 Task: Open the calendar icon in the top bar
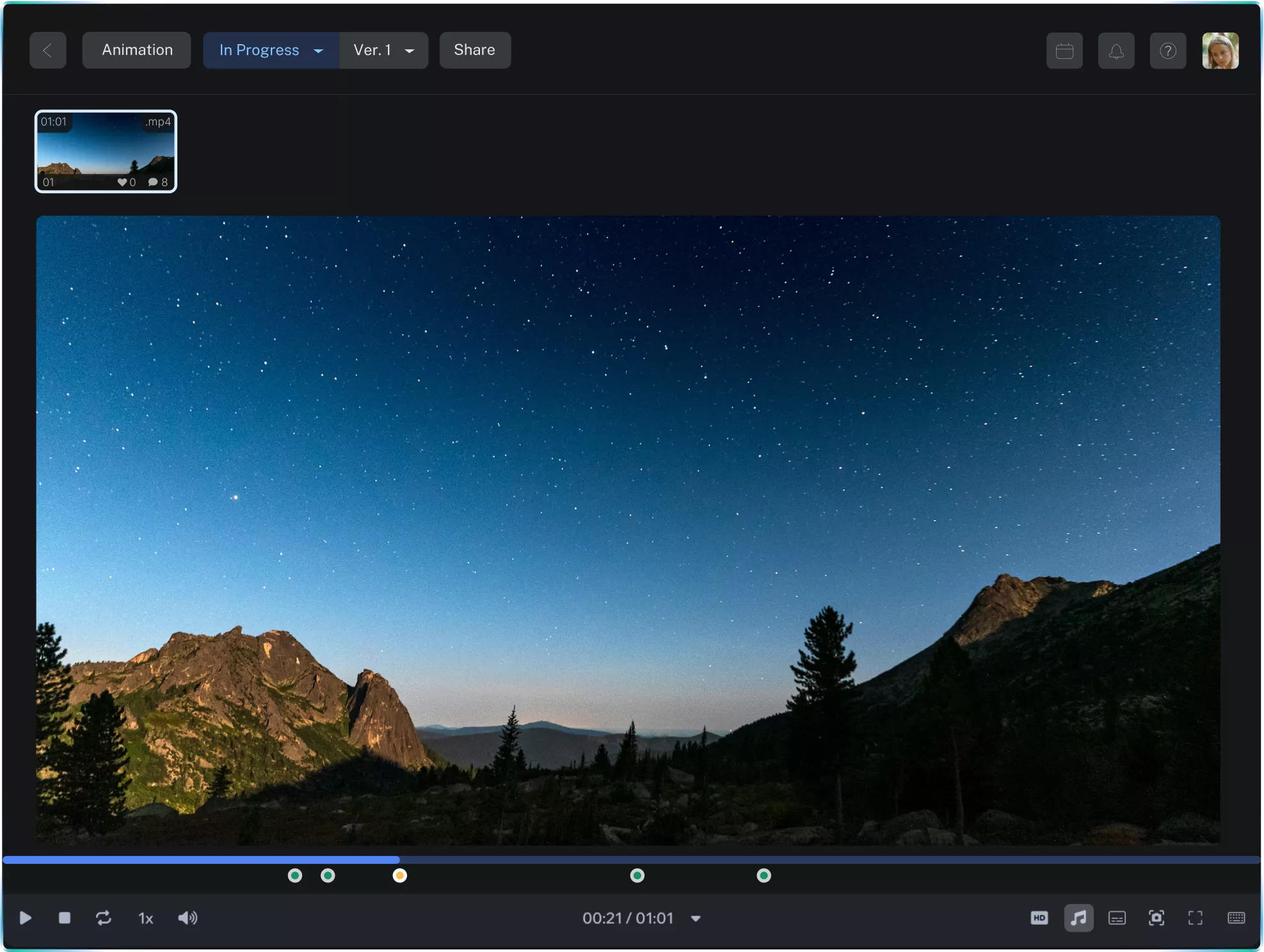click(x=1064, y=50)
